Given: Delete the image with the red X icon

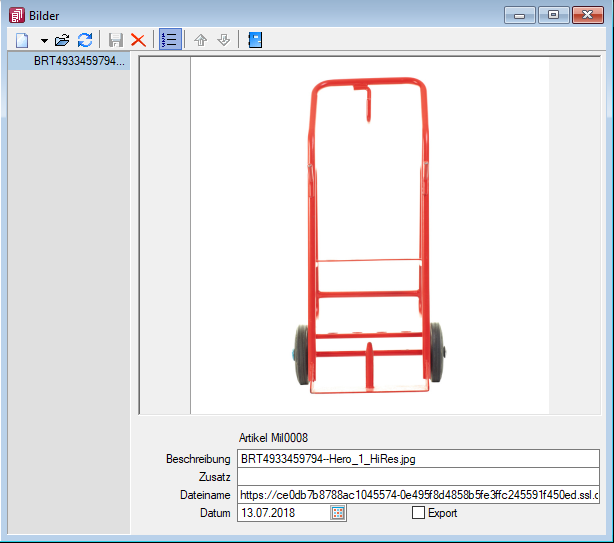Looking at the screenshot, I should 138,40.
